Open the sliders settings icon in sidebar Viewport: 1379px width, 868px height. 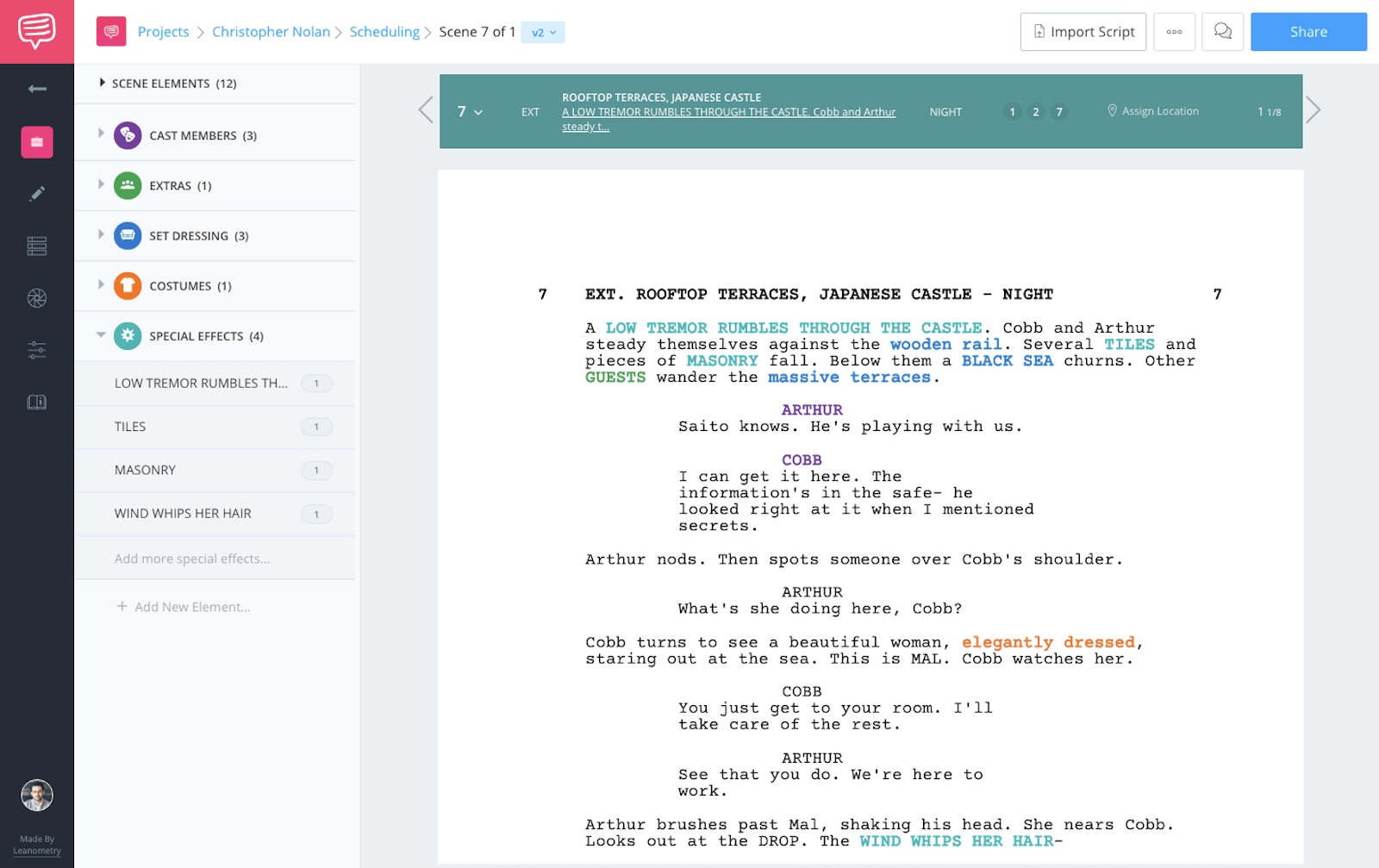click(37, 350)
